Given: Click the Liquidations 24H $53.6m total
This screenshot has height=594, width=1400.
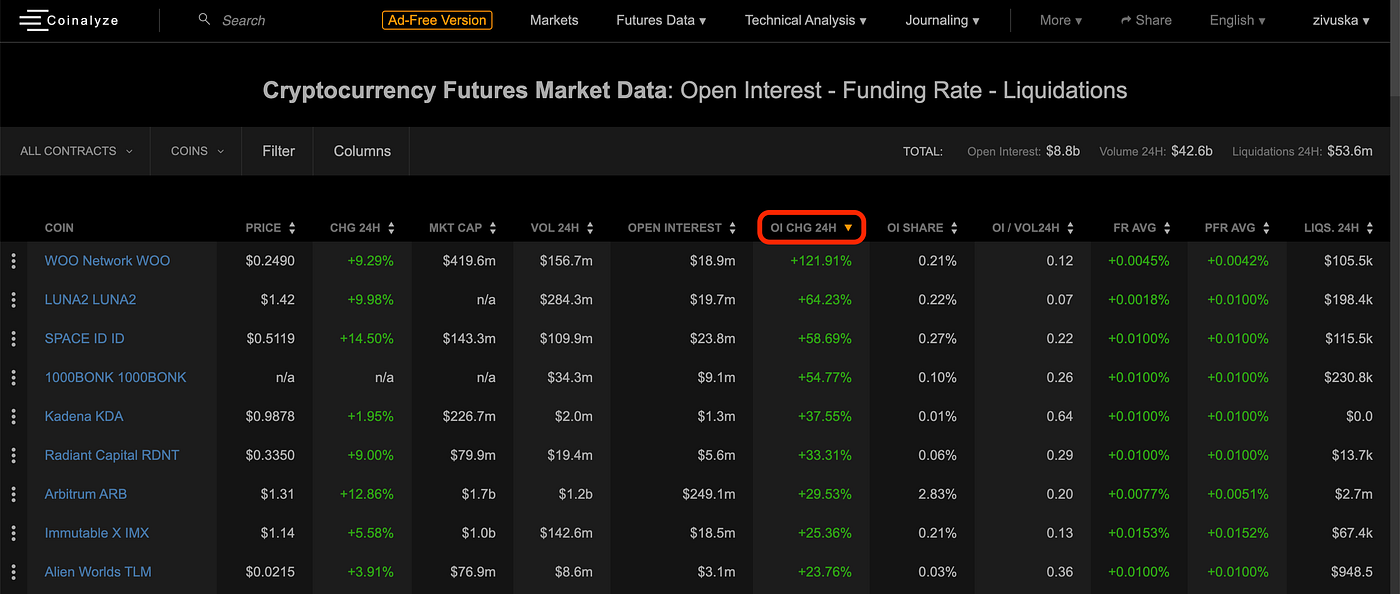Looking at the screenshot, I should click(x=1350, y=151).
